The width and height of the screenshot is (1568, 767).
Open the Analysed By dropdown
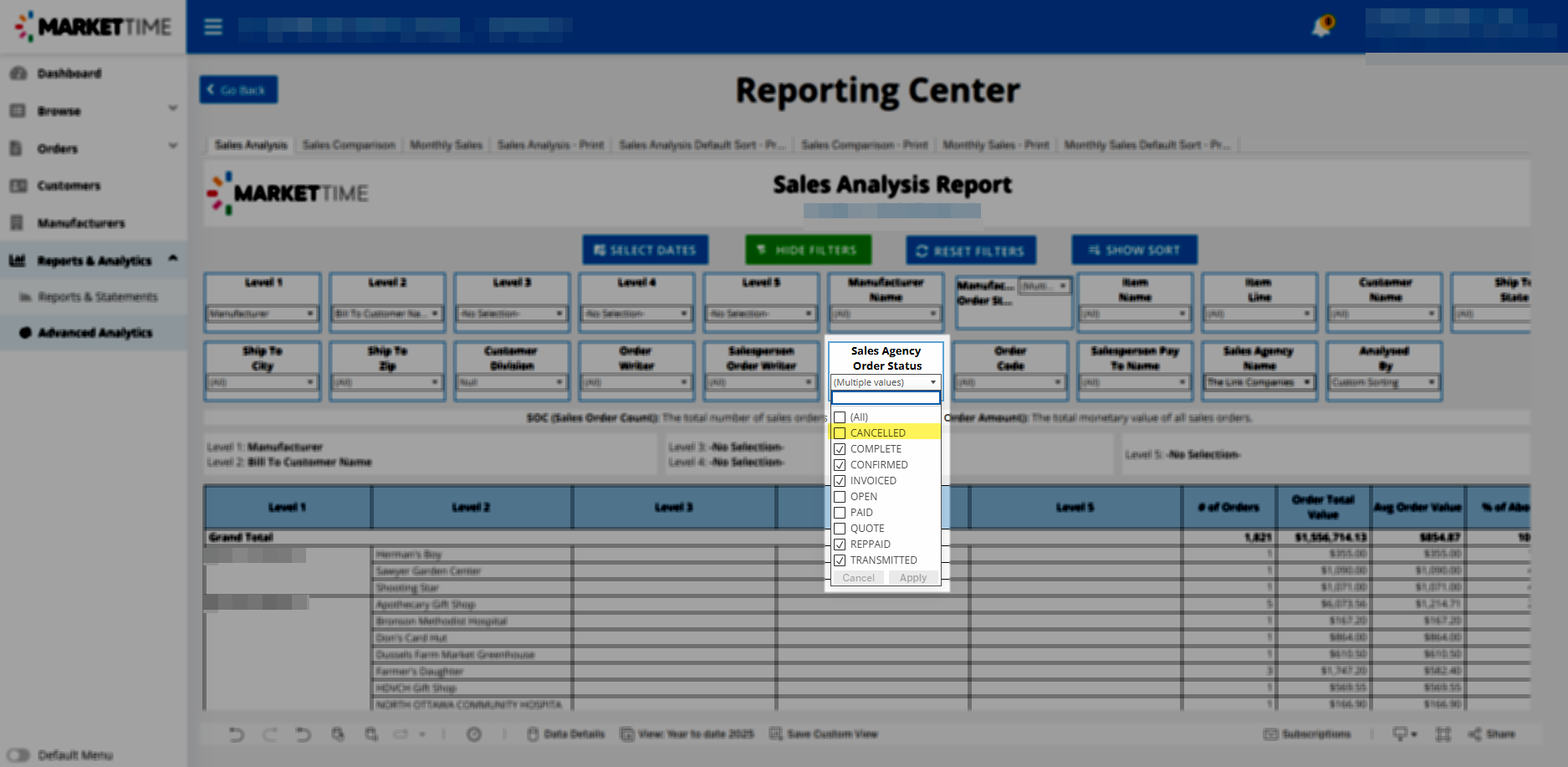[1384, 382]
